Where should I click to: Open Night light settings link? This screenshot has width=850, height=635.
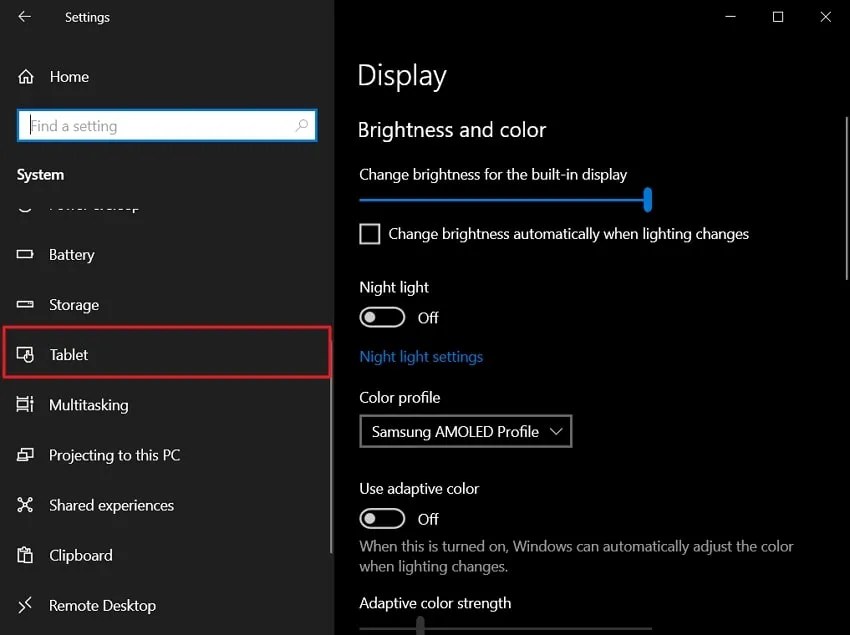pyautogui.click(x=421, y=356)
